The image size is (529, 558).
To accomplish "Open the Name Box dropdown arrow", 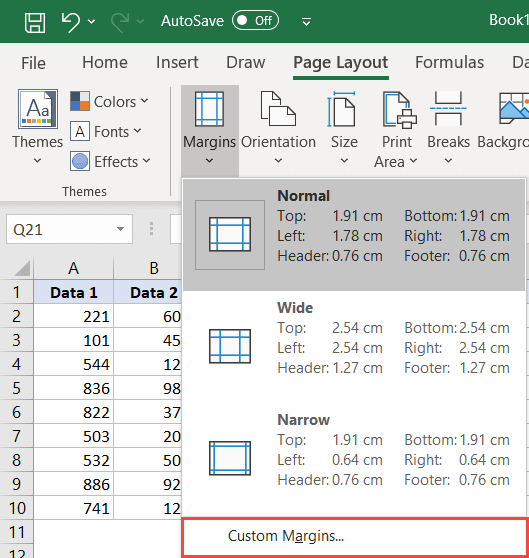I will 120,229.
